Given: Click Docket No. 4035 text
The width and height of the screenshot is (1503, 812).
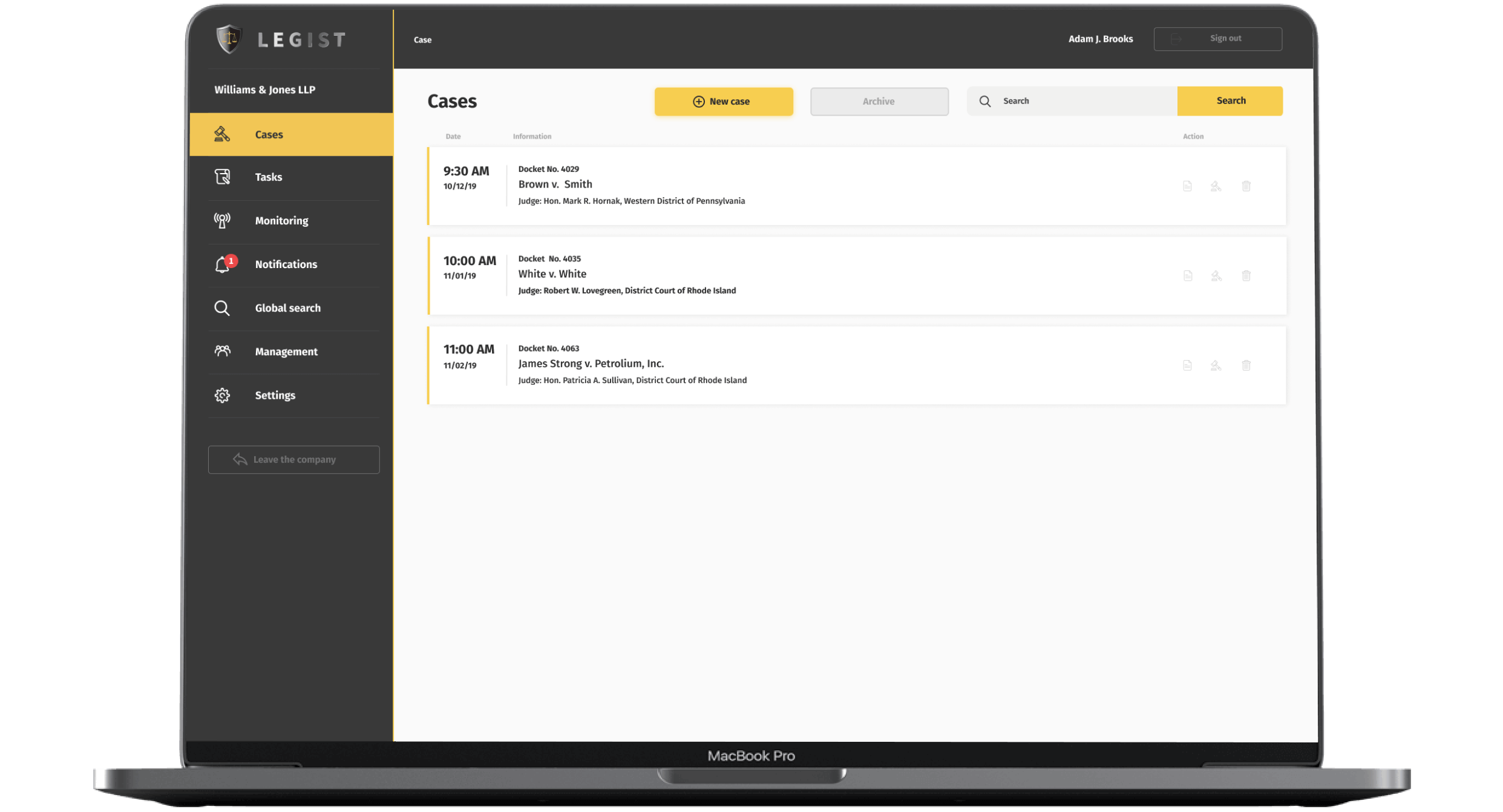Looking at the screenshot, I should [x=549, y=258].
